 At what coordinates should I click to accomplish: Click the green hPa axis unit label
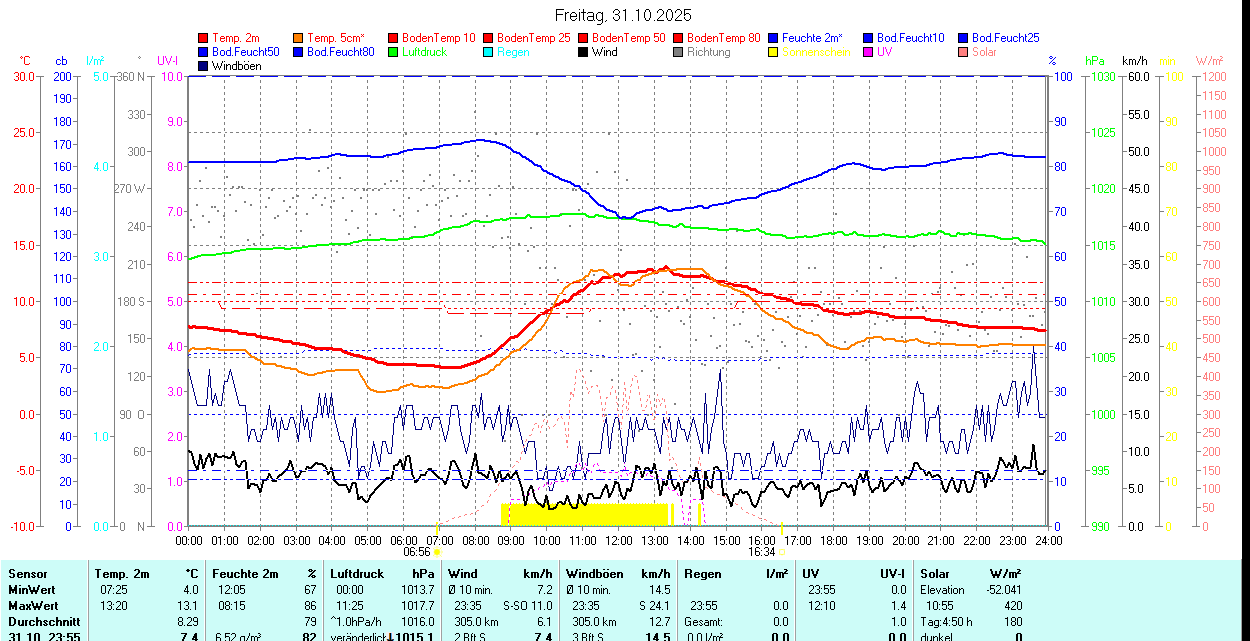[x=1096, y=61]
